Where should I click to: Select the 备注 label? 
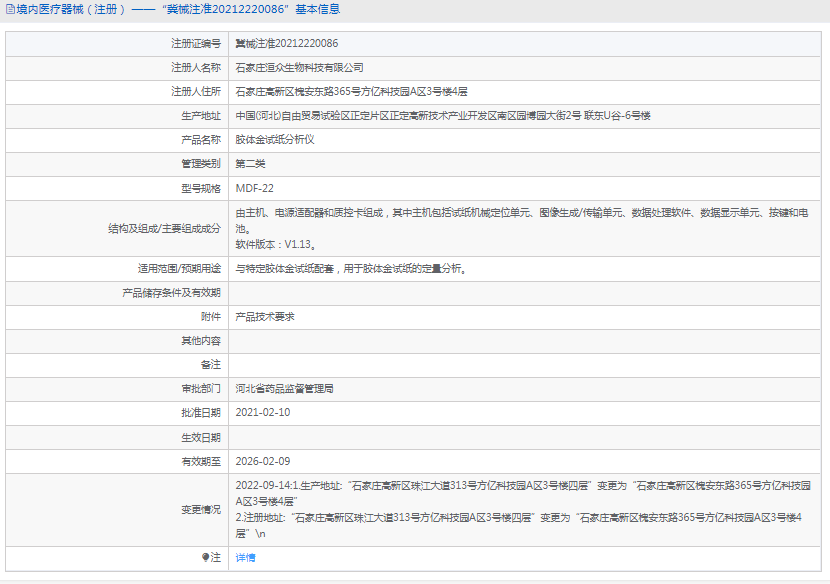211,364
